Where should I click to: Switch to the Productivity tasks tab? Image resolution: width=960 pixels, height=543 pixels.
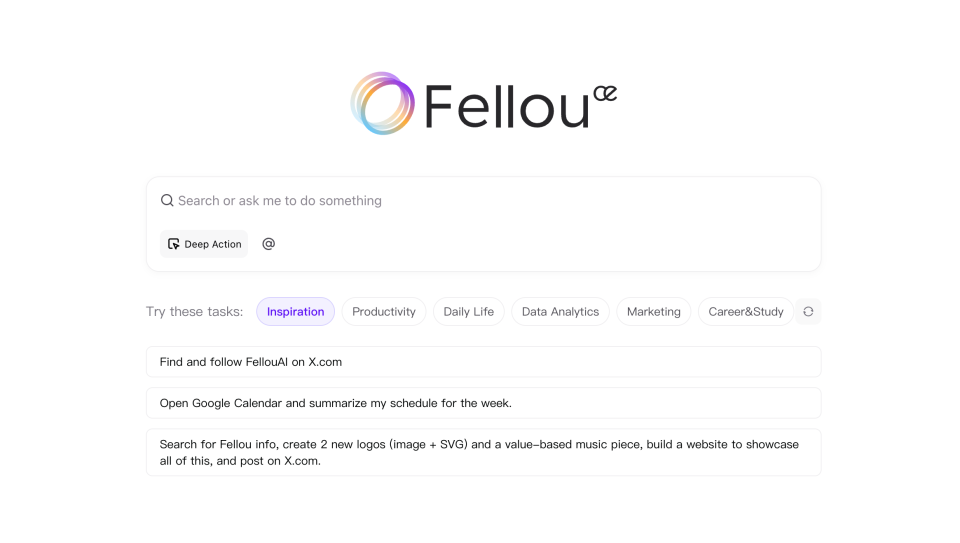[x=384, y=312]
